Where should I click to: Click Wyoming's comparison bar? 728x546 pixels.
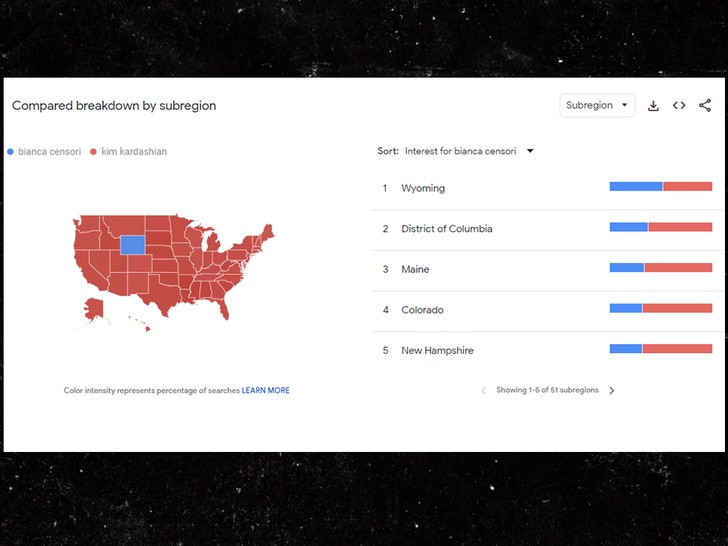(x=660, y=187)
